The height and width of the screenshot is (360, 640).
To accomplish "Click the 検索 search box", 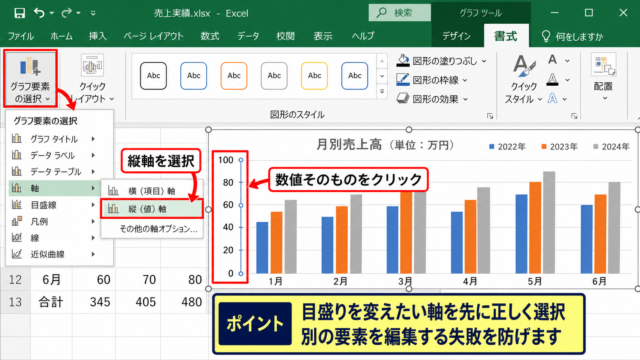I will (x=400, y=13).
